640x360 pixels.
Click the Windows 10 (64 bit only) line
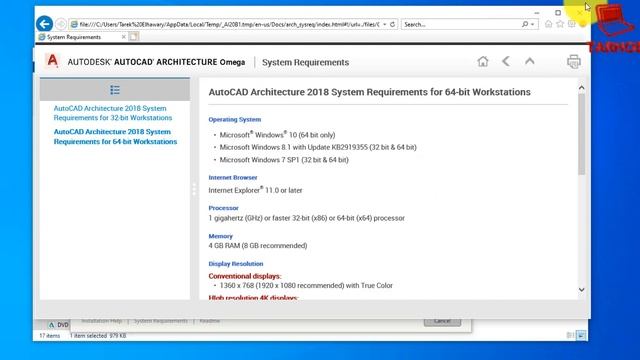pos(278,135)
